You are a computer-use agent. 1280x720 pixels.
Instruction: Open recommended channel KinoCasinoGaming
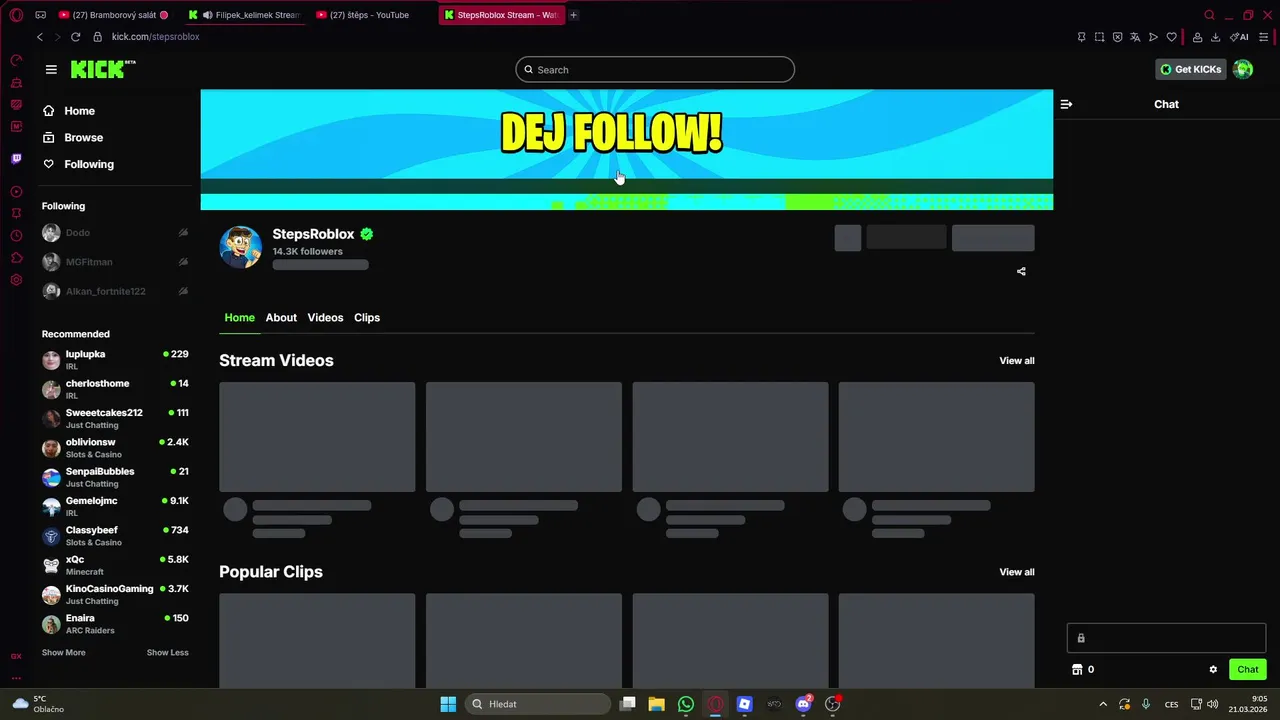[115, 594]
